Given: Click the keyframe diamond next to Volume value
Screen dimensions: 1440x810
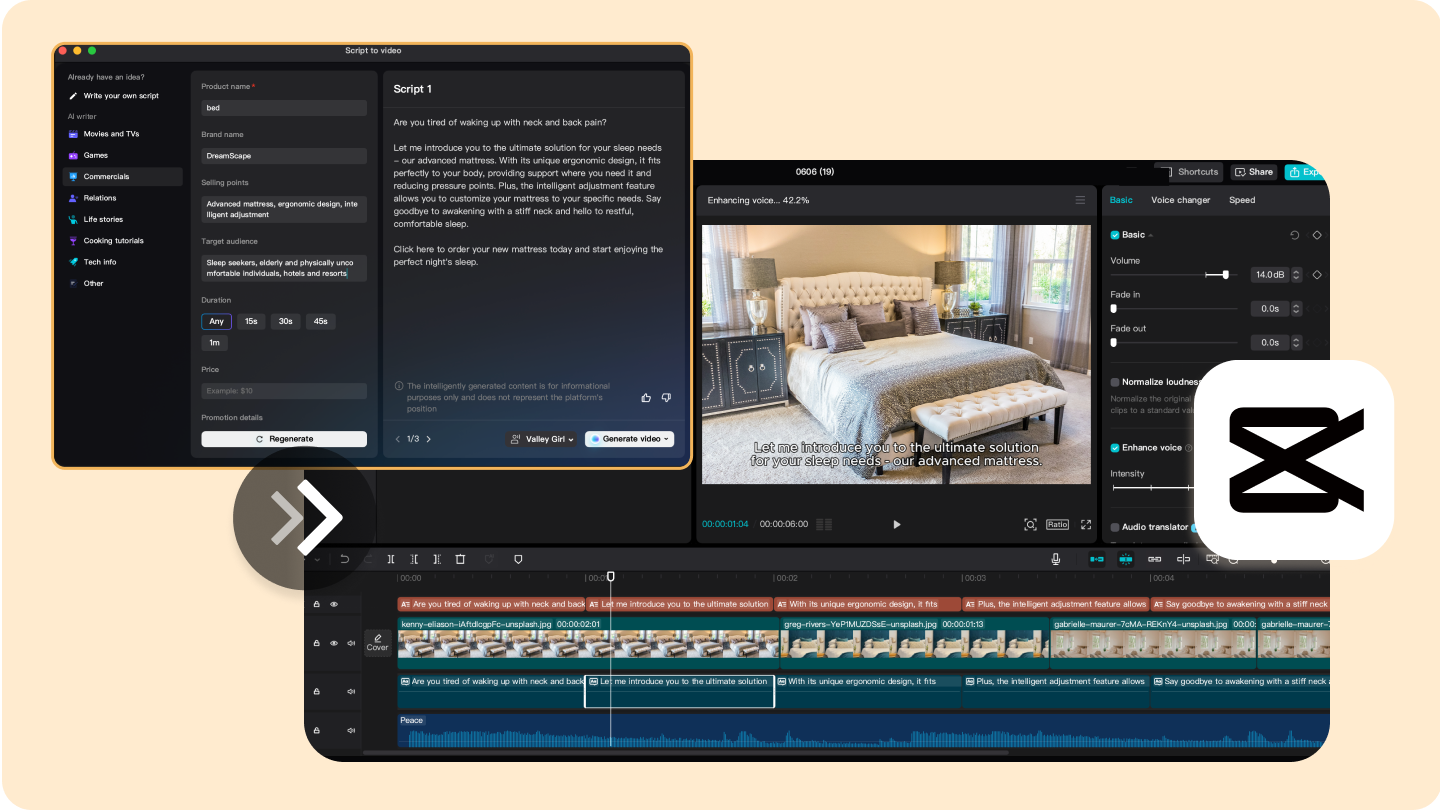Looking at the screenshot, I should tap(1317, 274).
